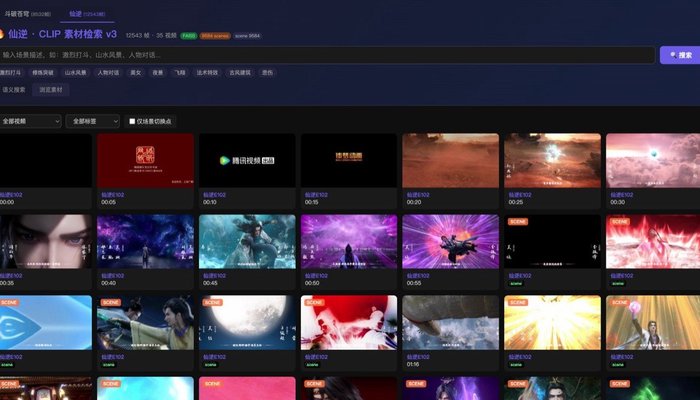This screenshot has height=400, width=700.
Task: Open the 语义搜索 mode tab
Action: click(x=14, y=90)
